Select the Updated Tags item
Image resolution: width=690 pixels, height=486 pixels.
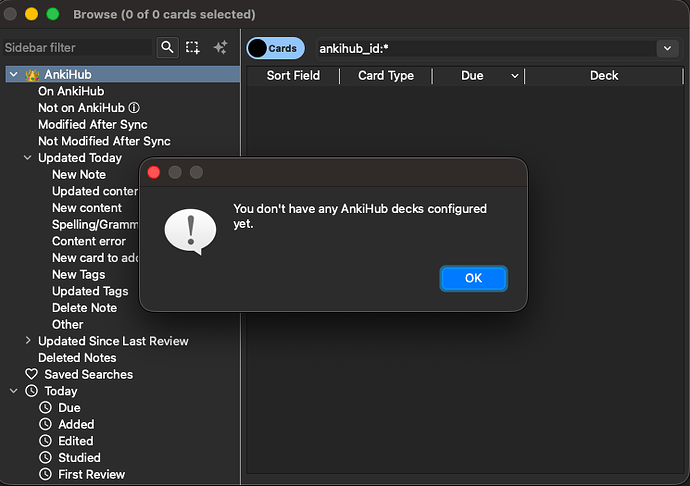[x=90, y=291]
